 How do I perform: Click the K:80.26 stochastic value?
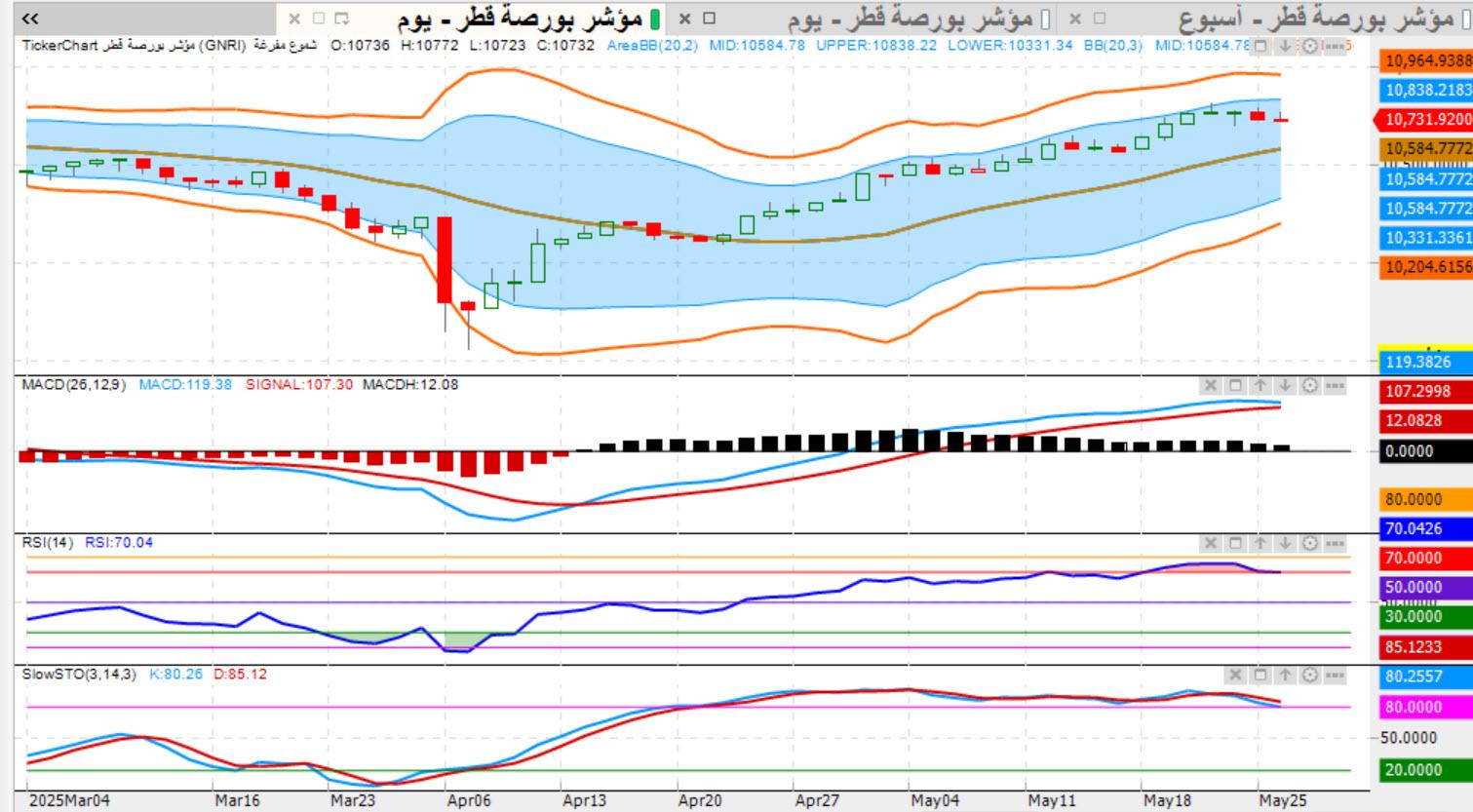pyautogui.click(x=175, y=674)
